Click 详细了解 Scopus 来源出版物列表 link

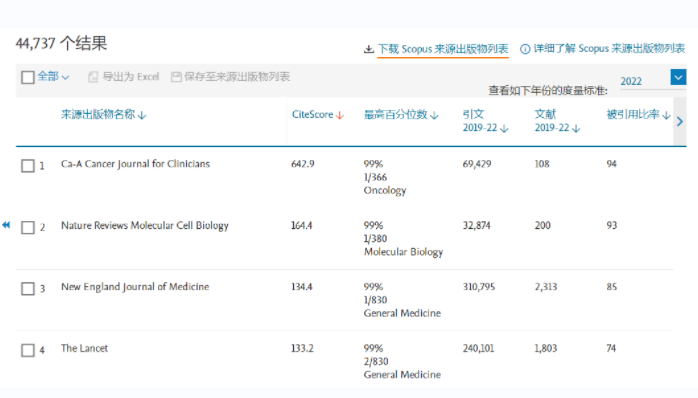point(609,49)
